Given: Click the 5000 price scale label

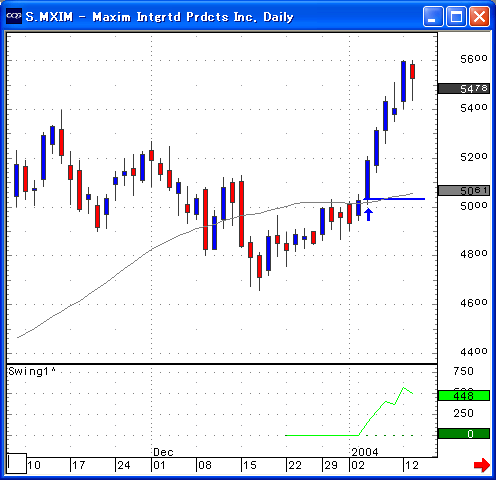Looking at the screenshot, I should [473, 206].
